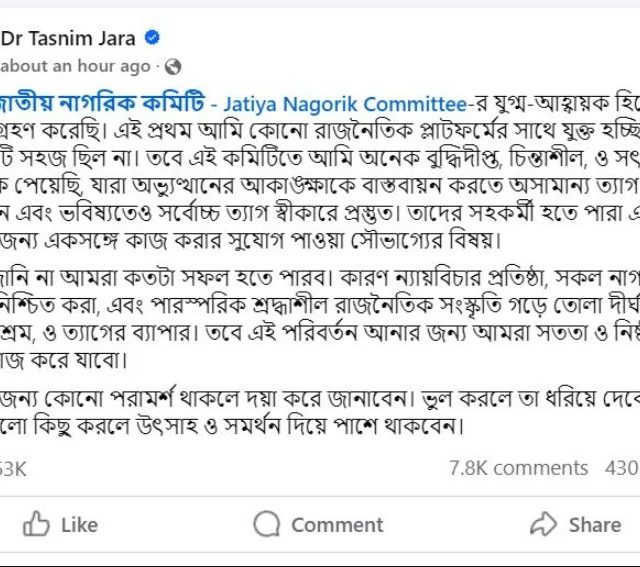Open the Jatiya Nagorik Committee page link
This screenshot has height=567, width=640.
click(x=345, y=104)
